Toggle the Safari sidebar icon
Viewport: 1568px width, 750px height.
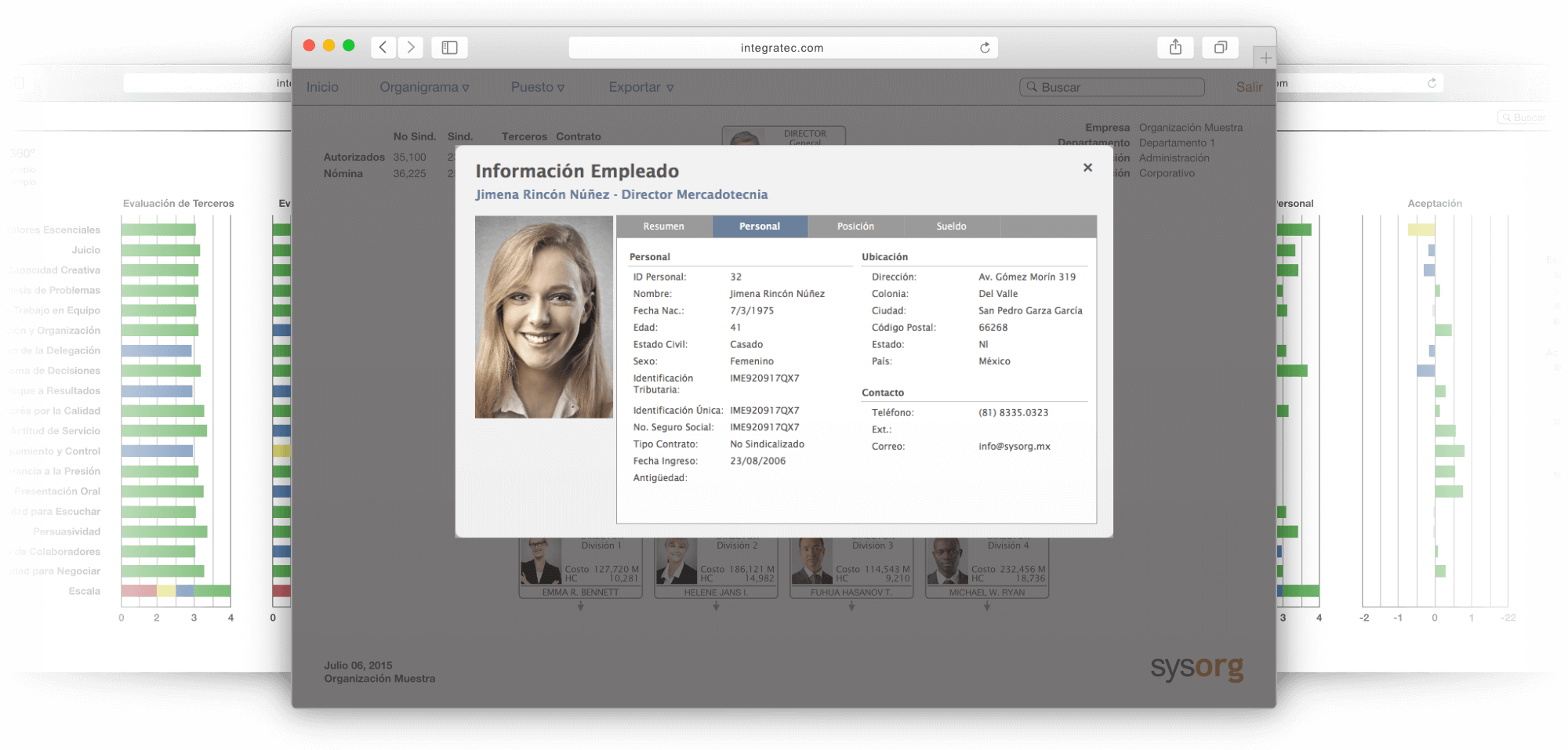coord(449,47)
